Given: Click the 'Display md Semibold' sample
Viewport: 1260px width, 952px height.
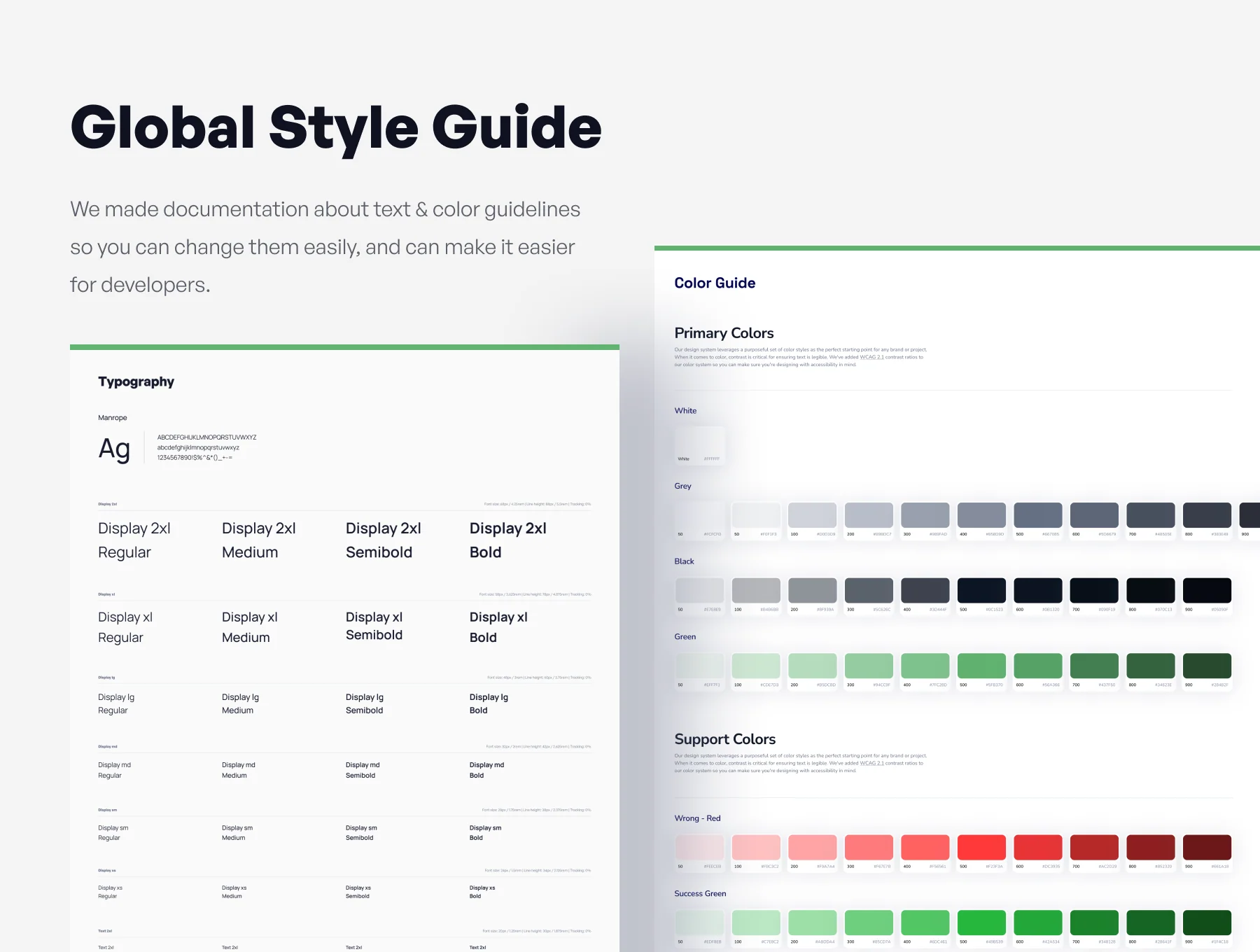Looking at the screenshot, I should 363,770.
